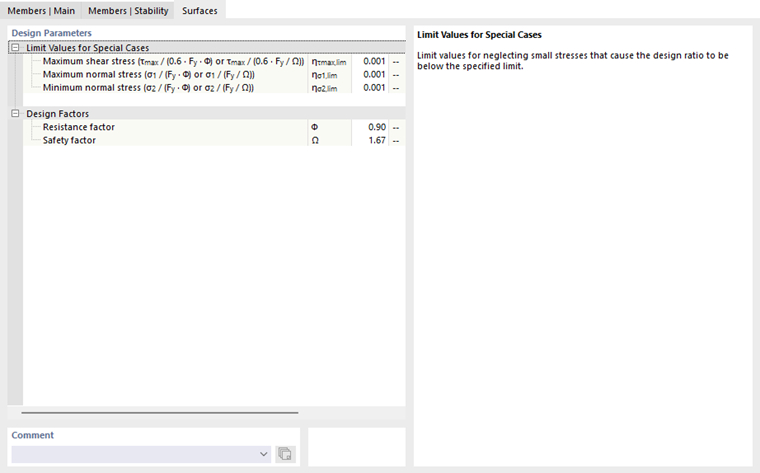Edit resistance factor value 0.90
The height and width of the screenshot is (473, 760).
pos(370,127)
